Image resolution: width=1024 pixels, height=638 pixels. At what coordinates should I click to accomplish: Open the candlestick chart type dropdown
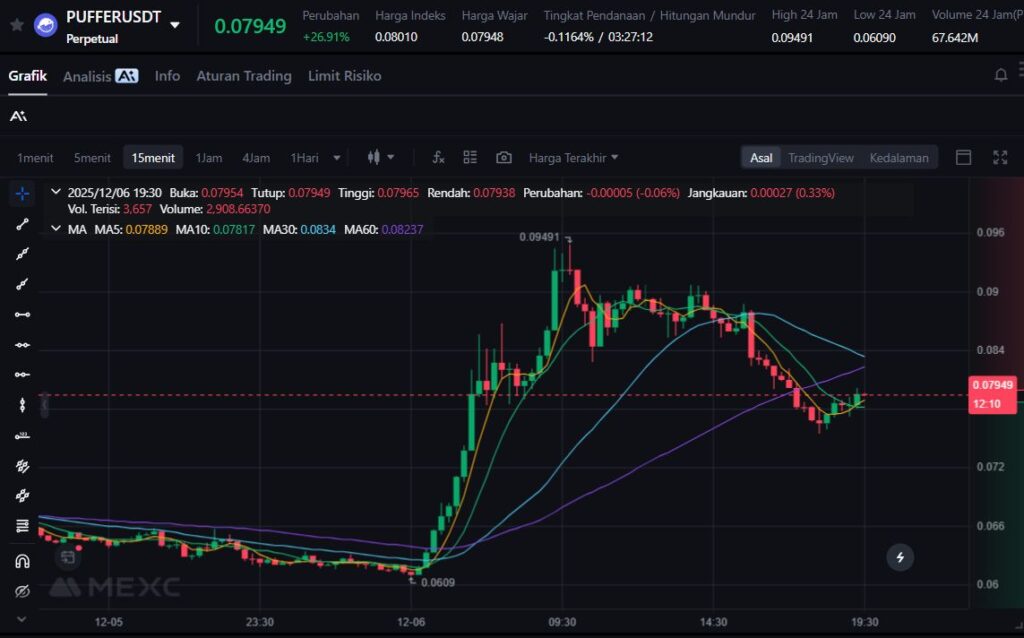[381, 158]
